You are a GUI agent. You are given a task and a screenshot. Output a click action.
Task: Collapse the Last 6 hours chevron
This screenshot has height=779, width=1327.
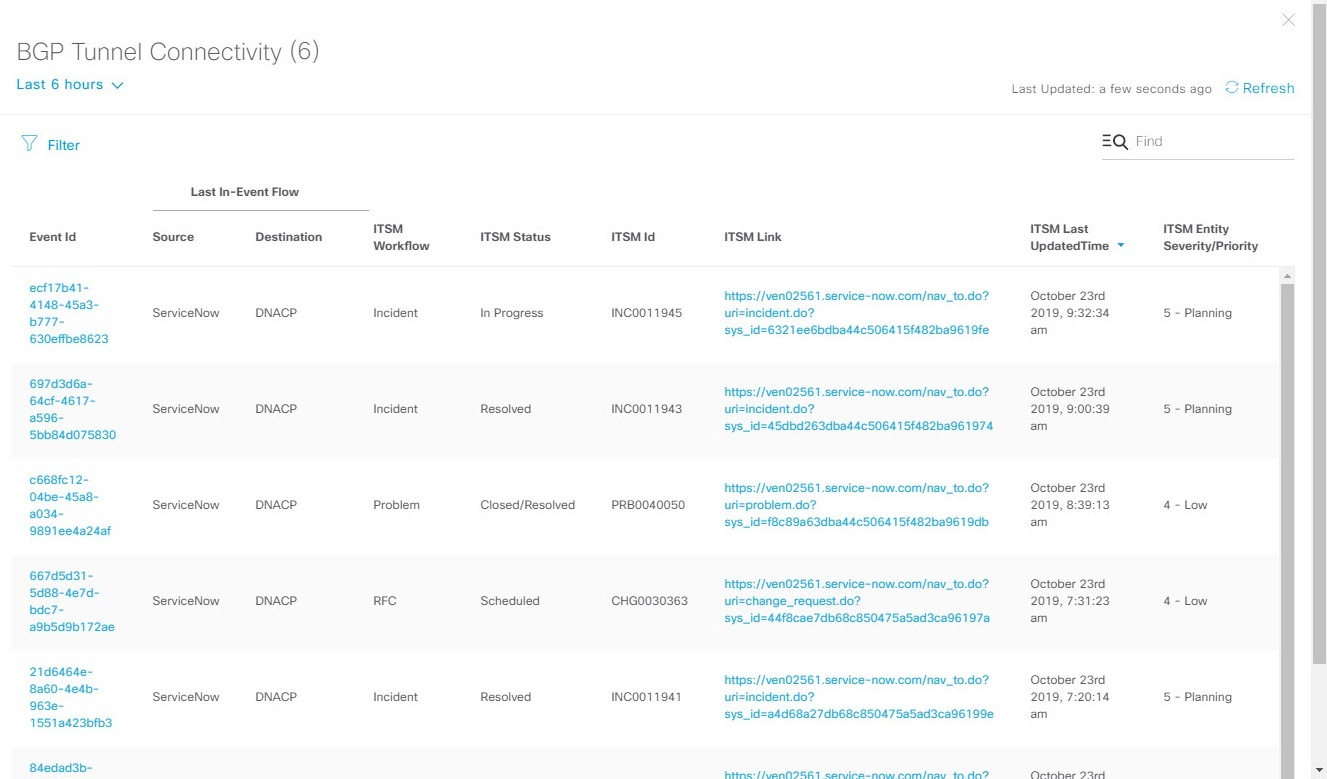[x=118, y=85]
